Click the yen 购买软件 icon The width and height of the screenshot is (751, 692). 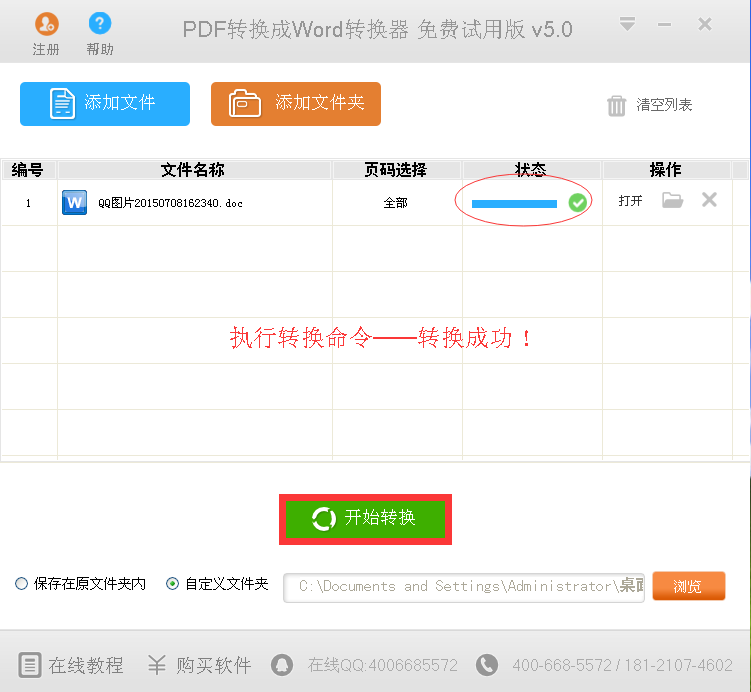[157, 665]
